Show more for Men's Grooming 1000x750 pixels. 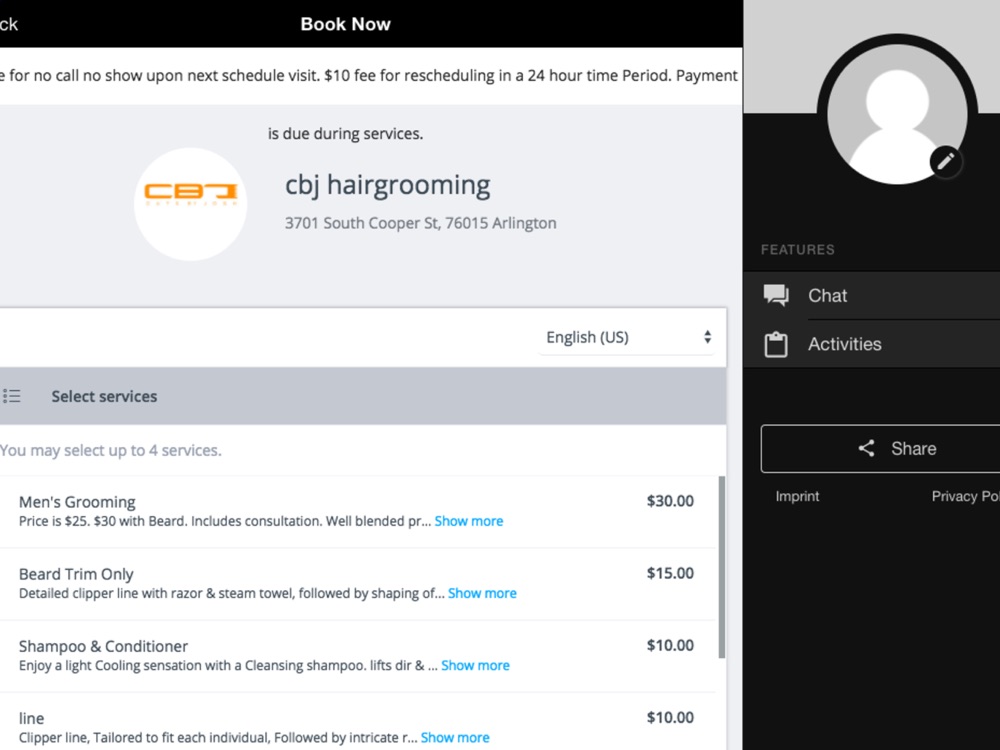point(469,521)
